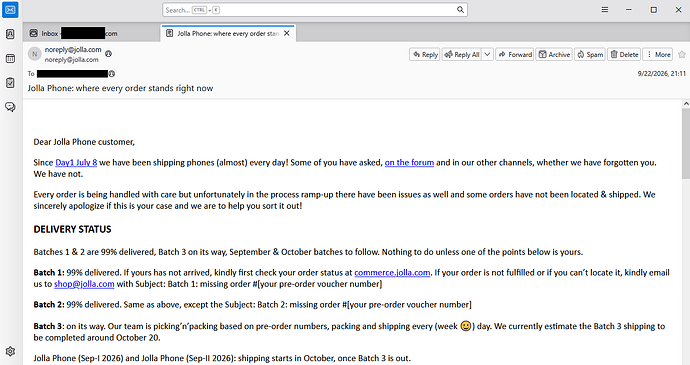Click noreply@jolla.com sender name
Screen dimensions: 690x365
click(73, 50)
